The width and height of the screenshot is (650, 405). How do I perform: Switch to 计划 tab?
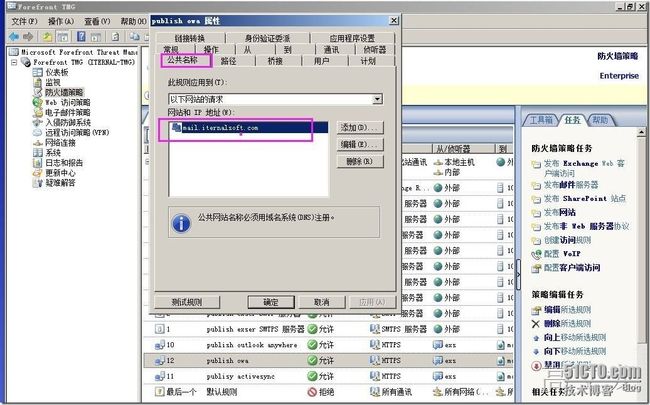tap(368, 61)
